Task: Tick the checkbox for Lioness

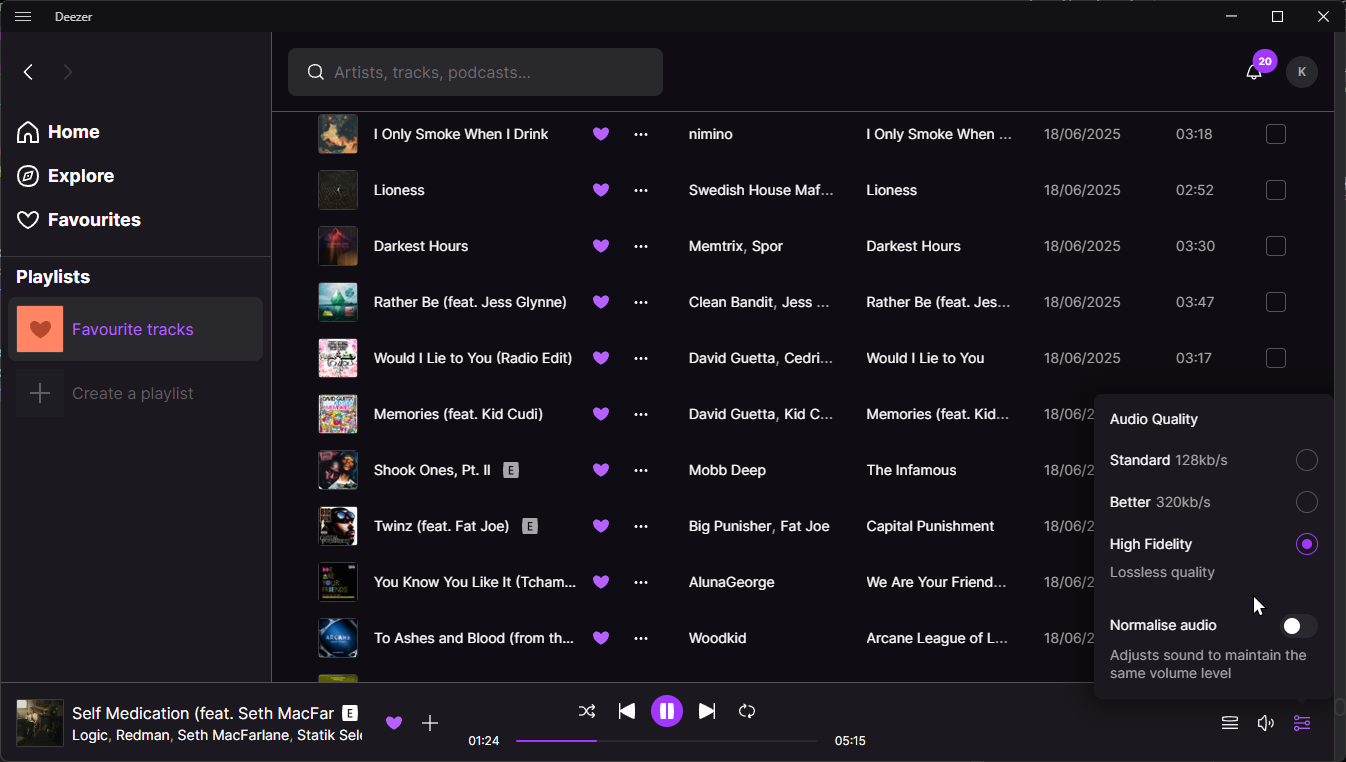Action: tap(1276, 190)
